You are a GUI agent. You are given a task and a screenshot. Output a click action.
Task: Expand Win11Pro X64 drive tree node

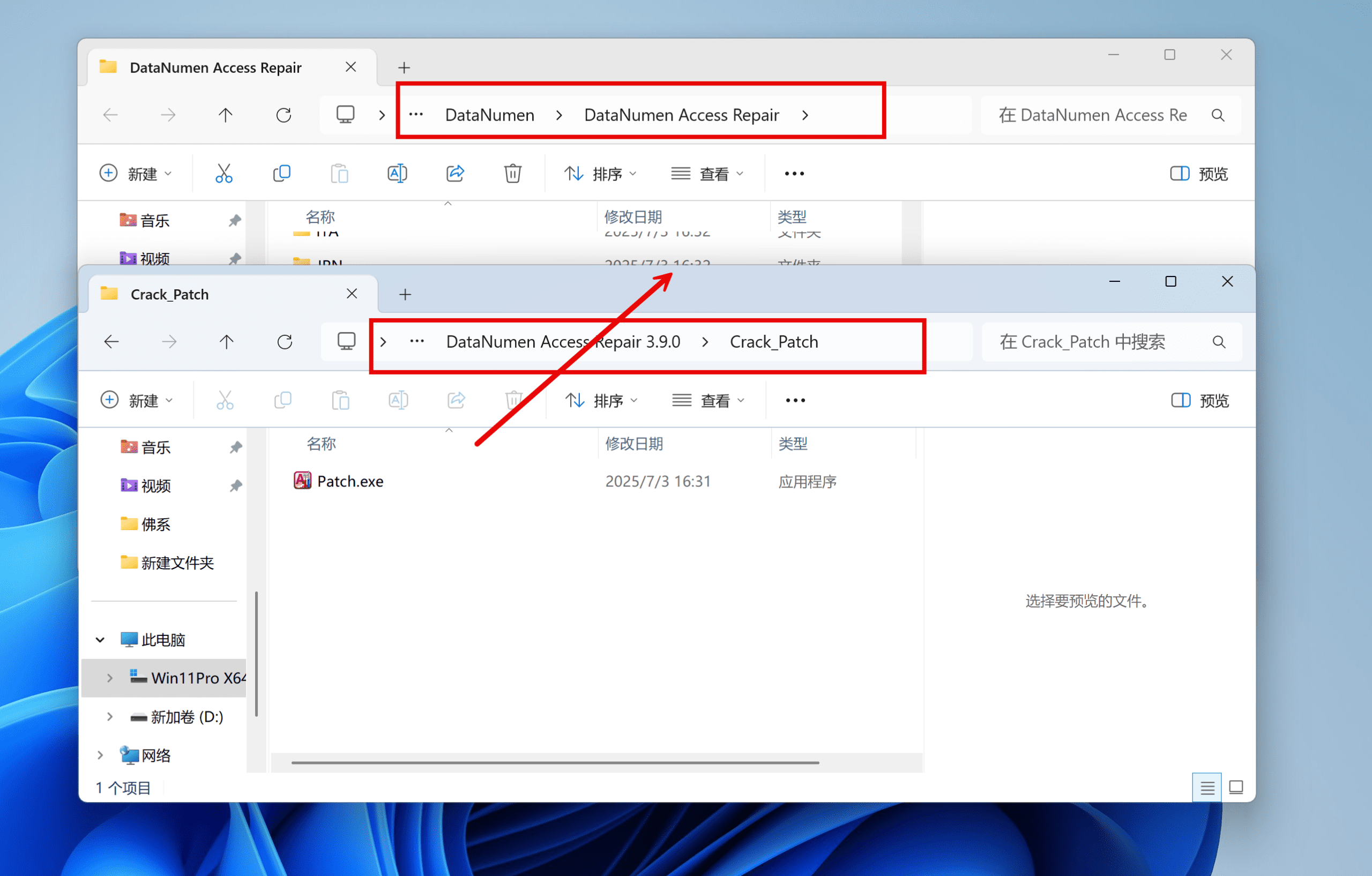click(x=109, y=678)
